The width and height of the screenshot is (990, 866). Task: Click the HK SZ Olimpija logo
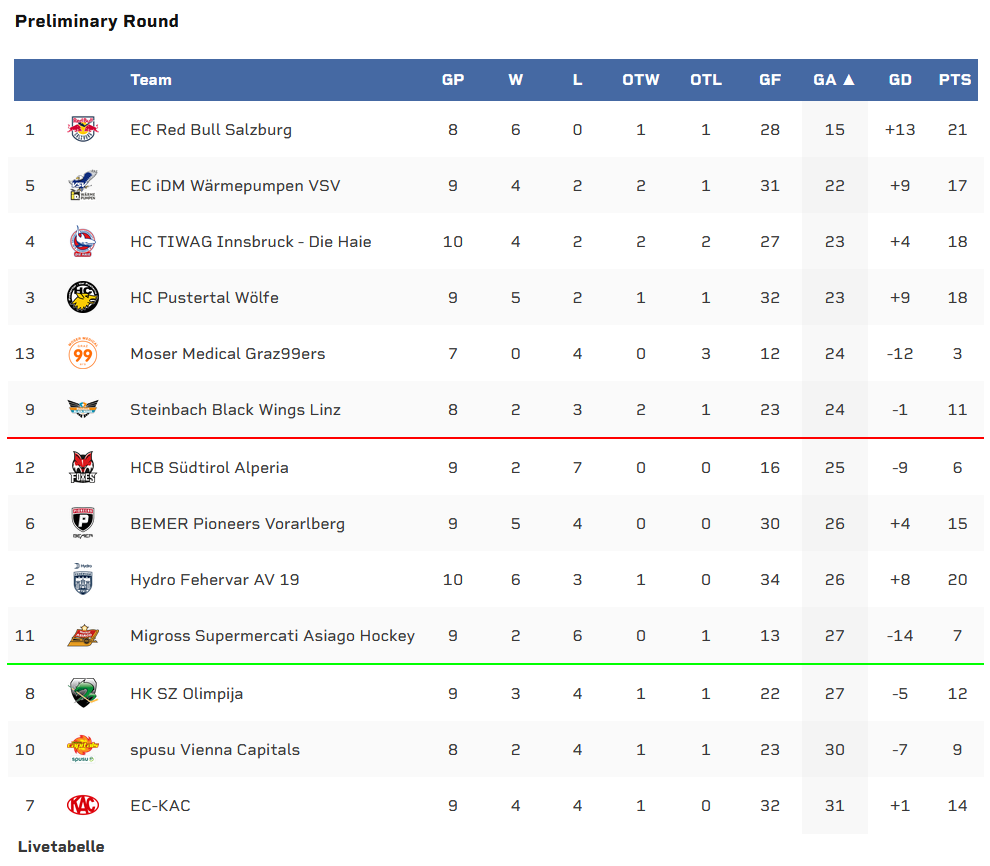[83, 693]
